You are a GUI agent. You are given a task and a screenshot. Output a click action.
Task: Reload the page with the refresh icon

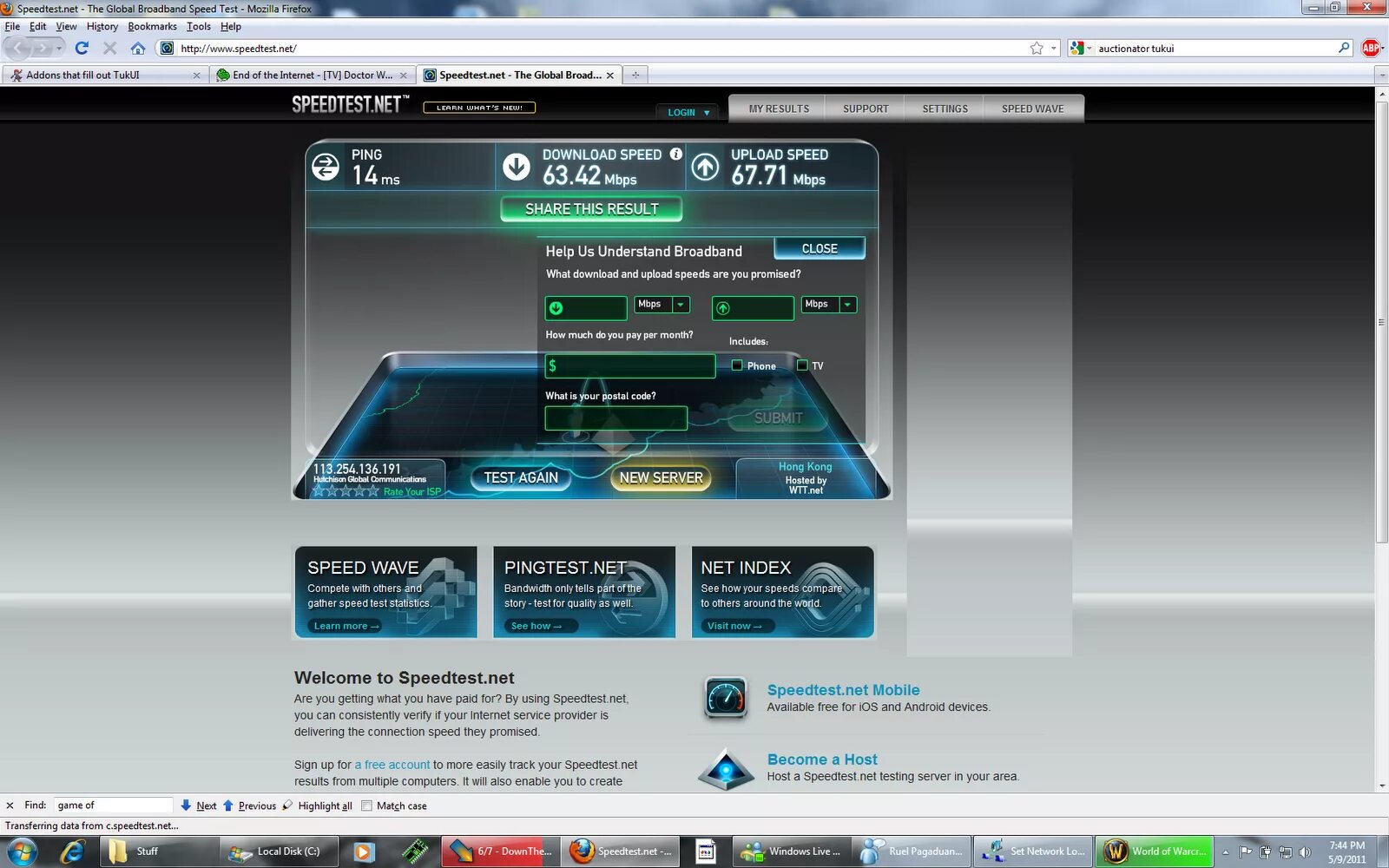pos(82,49)
